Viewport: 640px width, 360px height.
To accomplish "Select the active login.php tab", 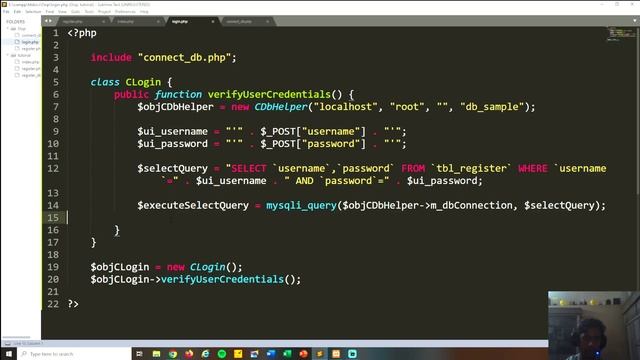I will (x=192, y=21).
